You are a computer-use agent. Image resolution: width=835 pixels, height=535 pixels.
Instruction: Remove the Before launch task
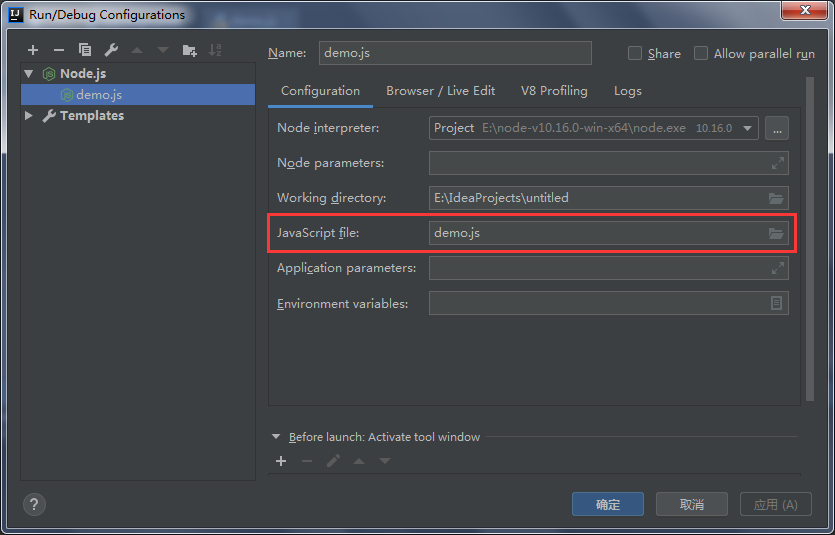307,461
